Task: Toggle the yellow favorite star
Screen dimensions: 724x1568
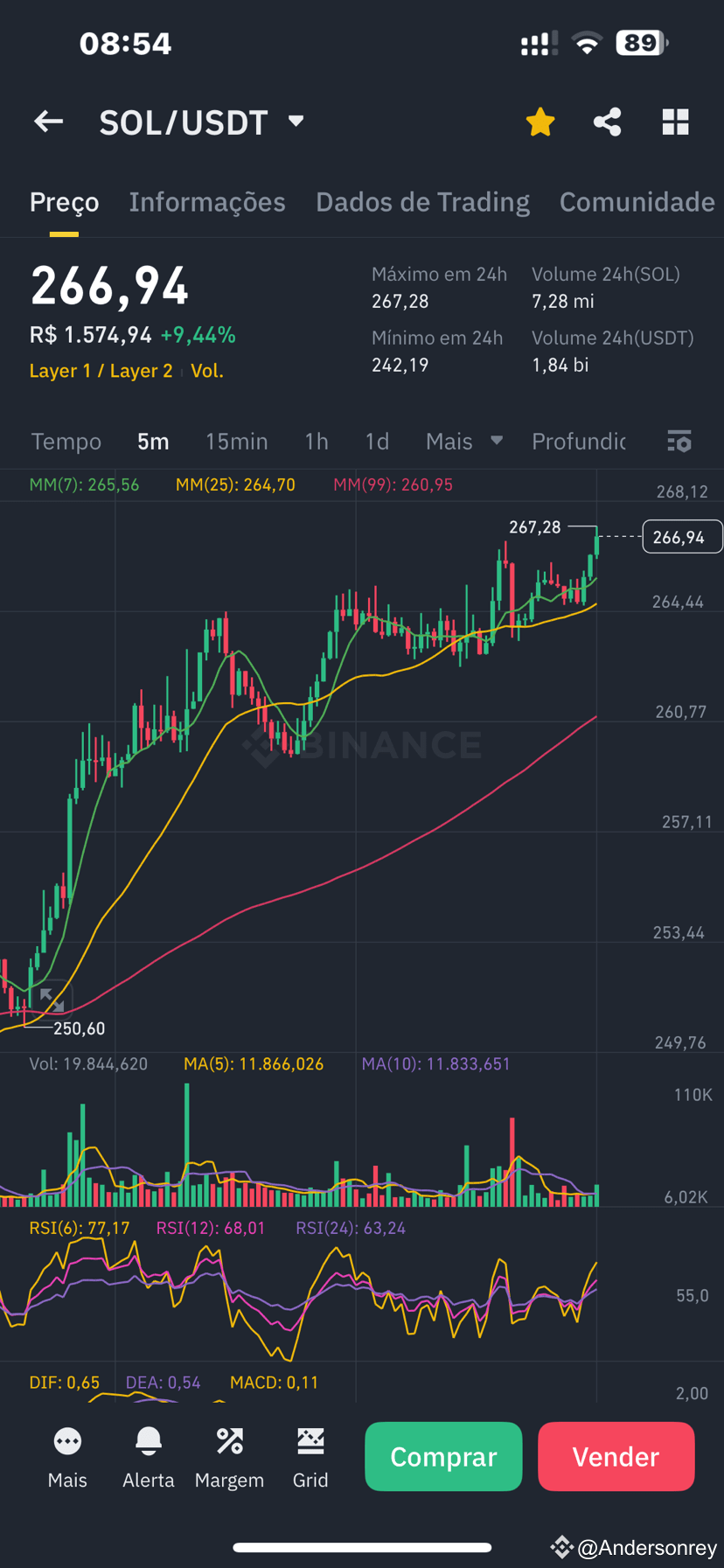Action: pyautogui.click(x=540, y=122)
